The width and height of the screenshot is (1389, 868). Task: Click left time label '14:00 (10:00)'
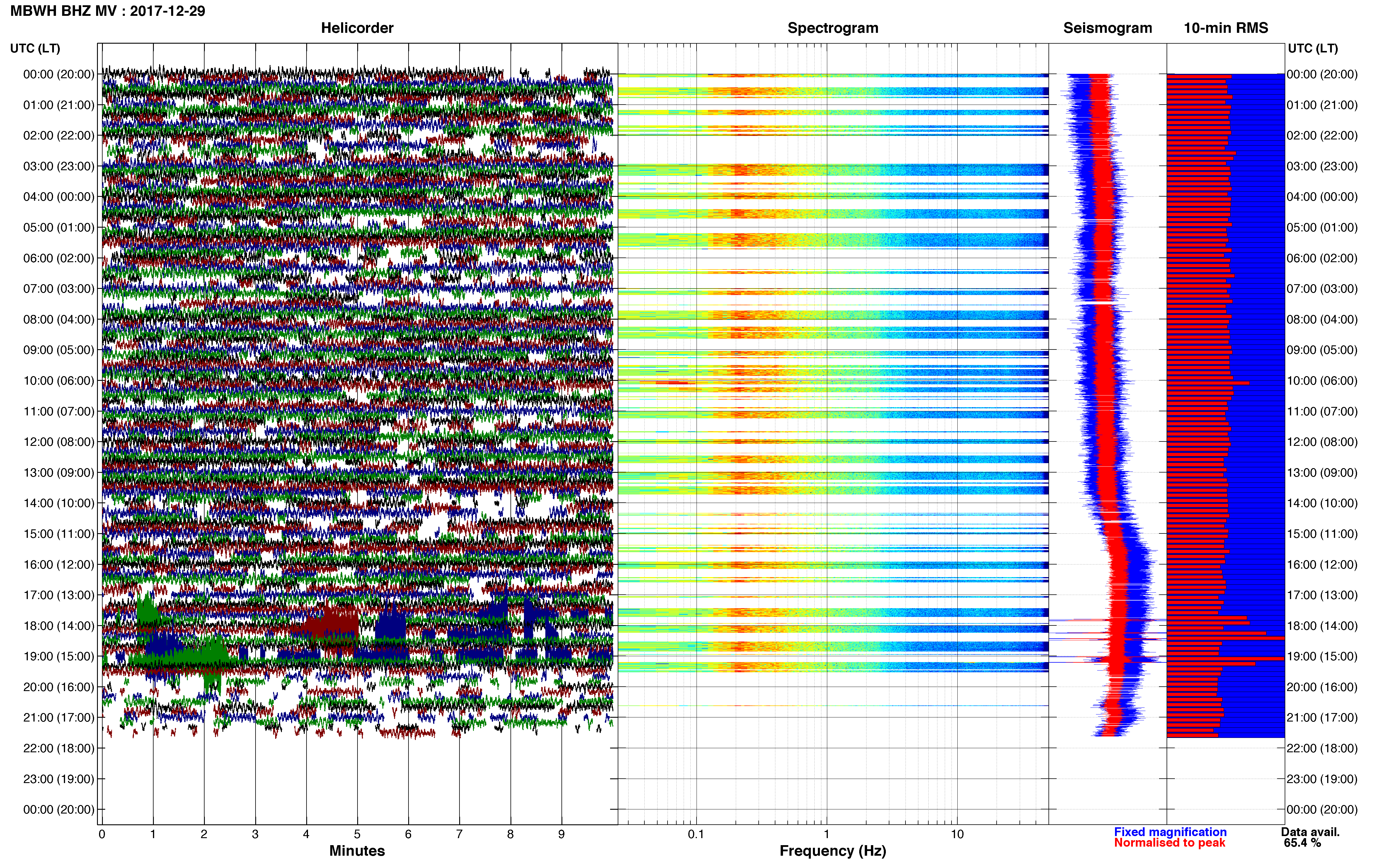[59, 504]
